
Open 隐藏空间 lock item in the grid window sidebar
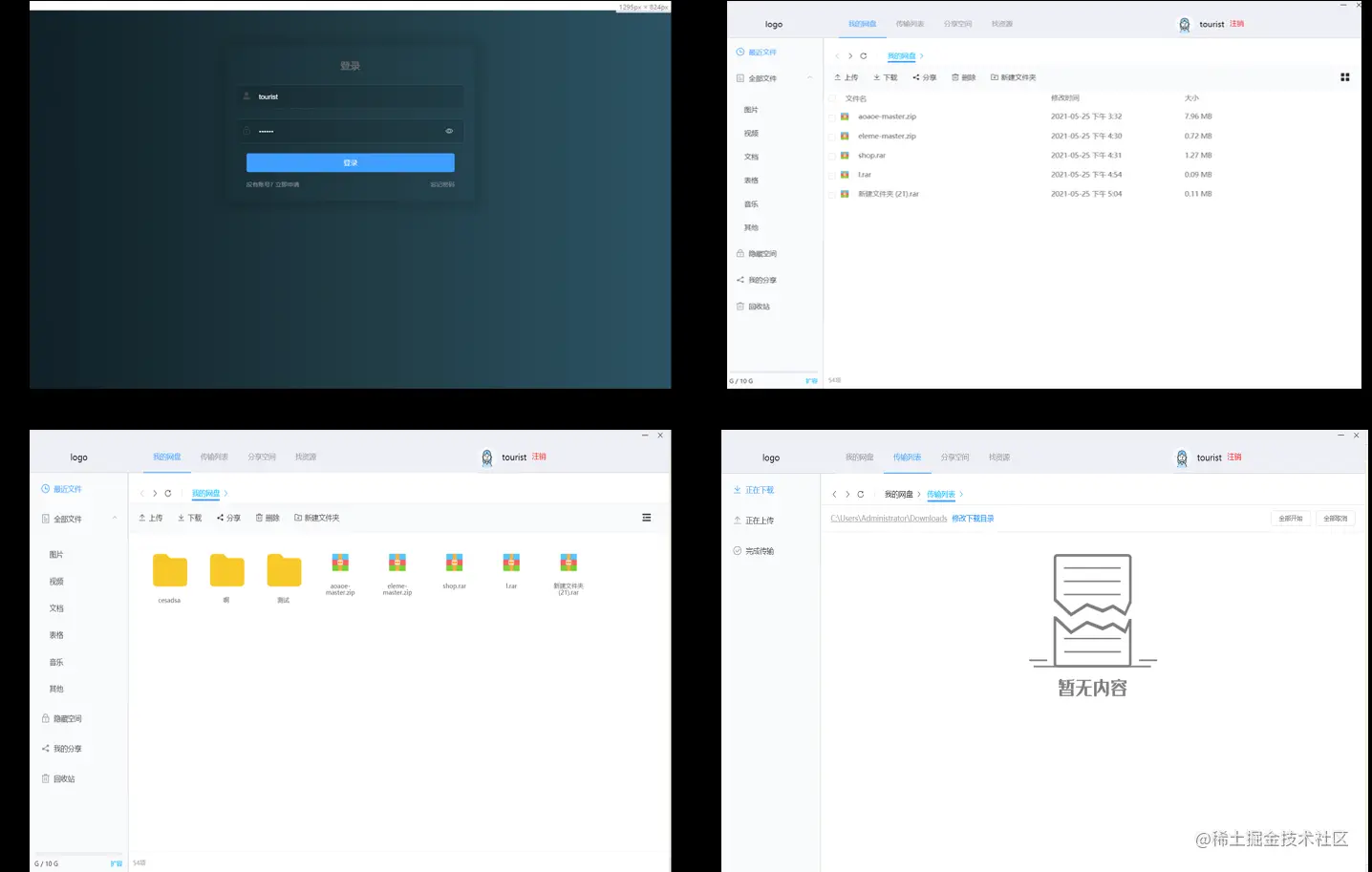point(62,718)
